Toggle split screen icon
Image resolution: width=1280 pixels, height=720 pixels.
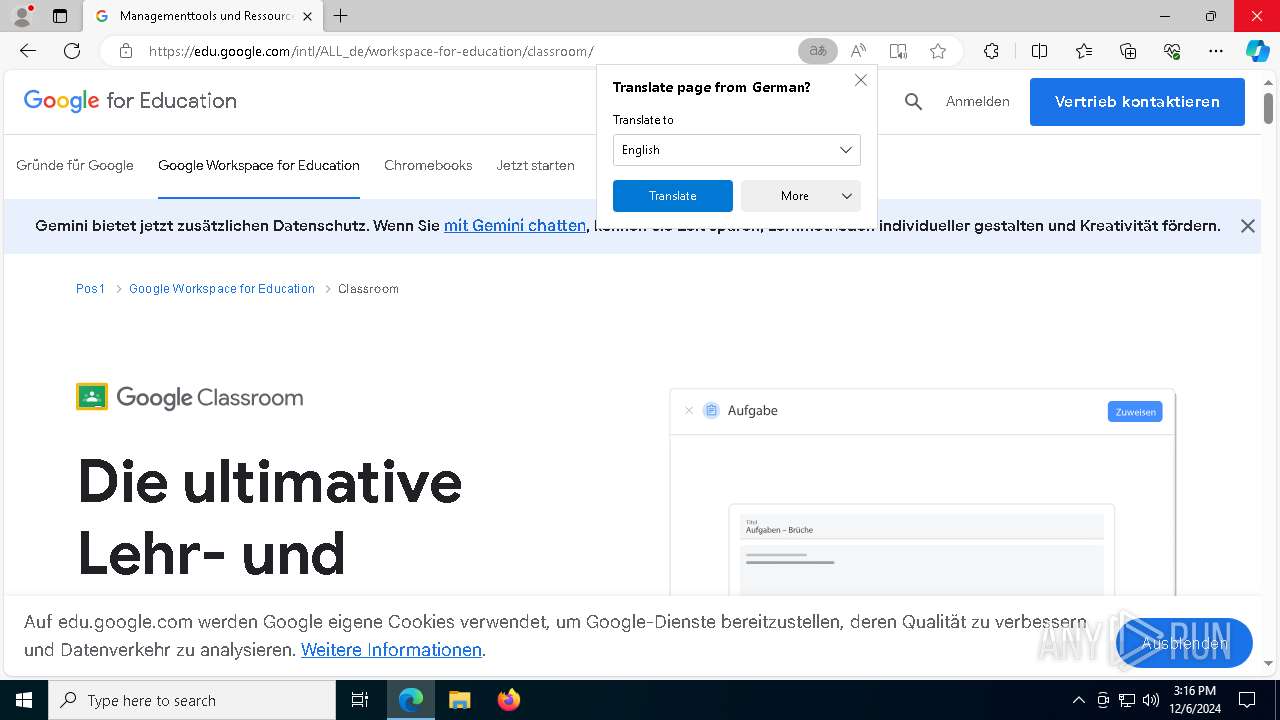coord(1039,51)
